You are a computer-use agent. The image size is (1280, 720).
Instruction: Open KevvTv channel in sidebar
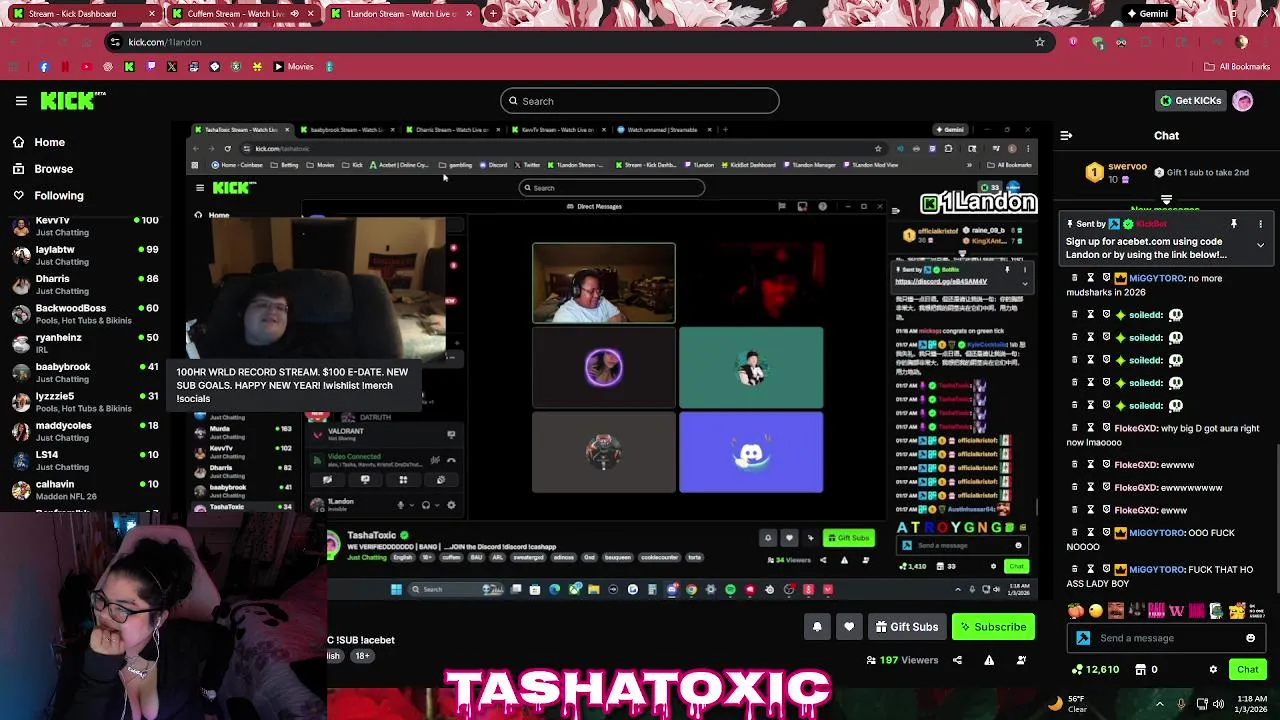(x=85, y=225)
